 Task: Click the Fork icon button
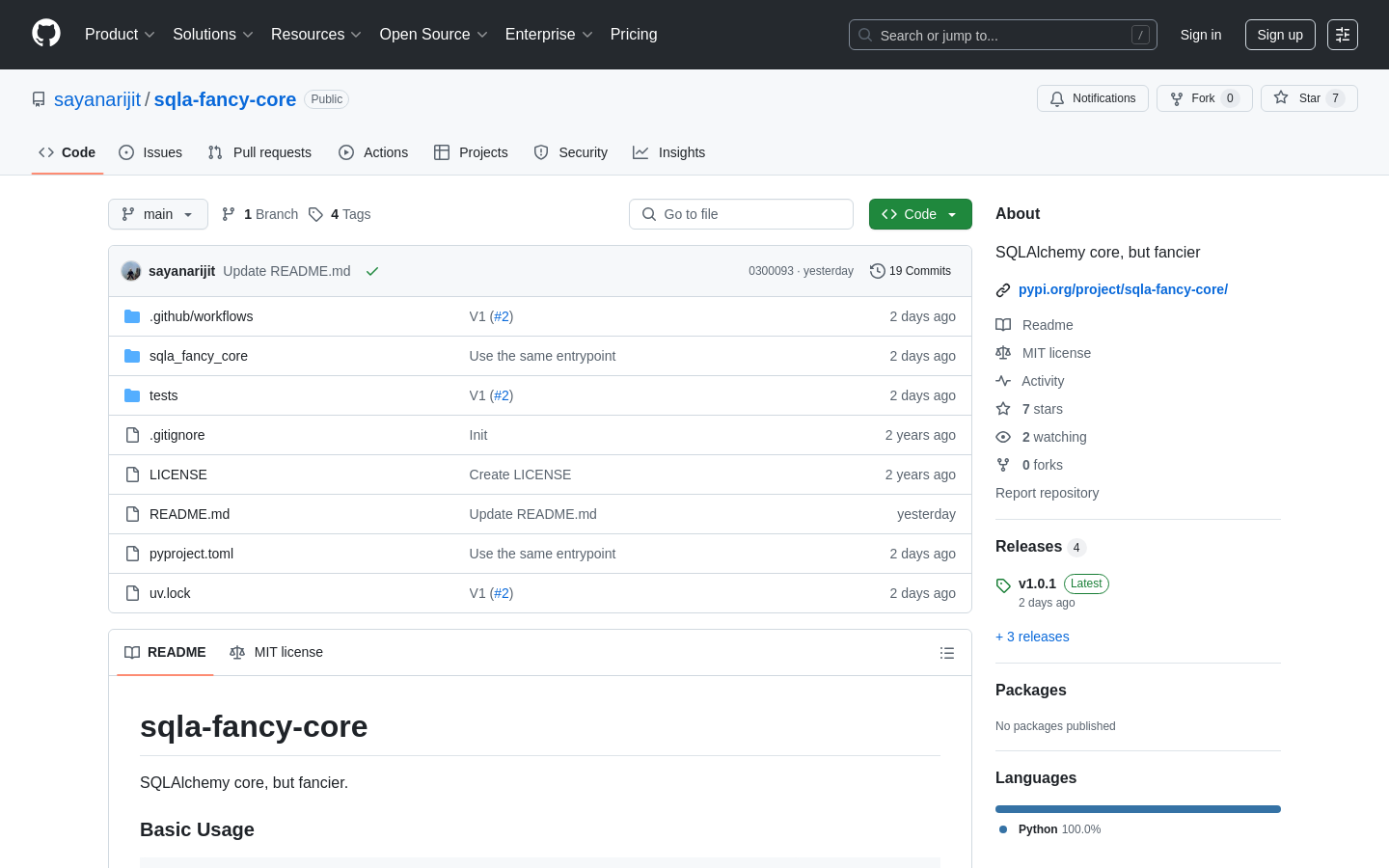click(1177, 98)
